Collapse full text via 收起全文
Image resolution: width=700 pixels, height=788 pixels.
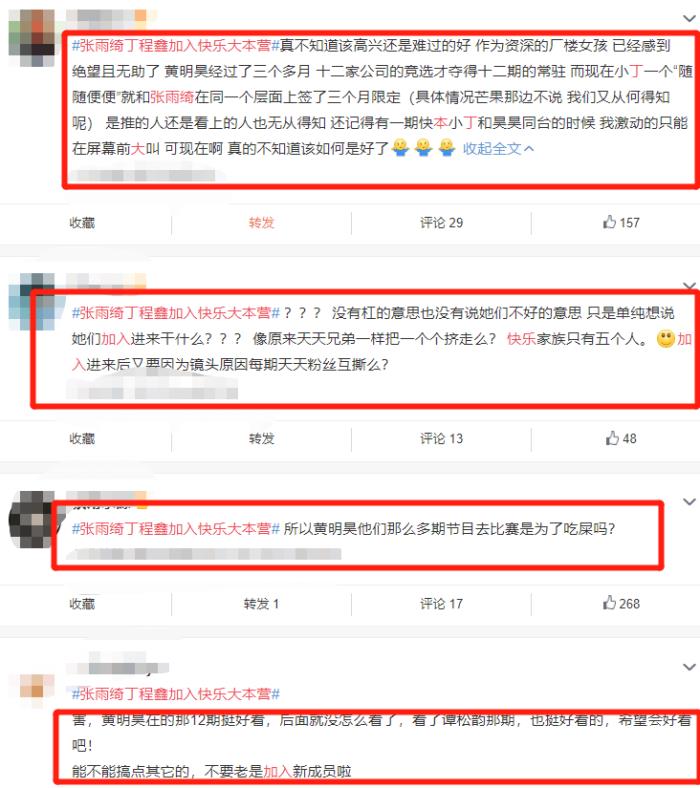pyautogui.click(x=498, y=148)
